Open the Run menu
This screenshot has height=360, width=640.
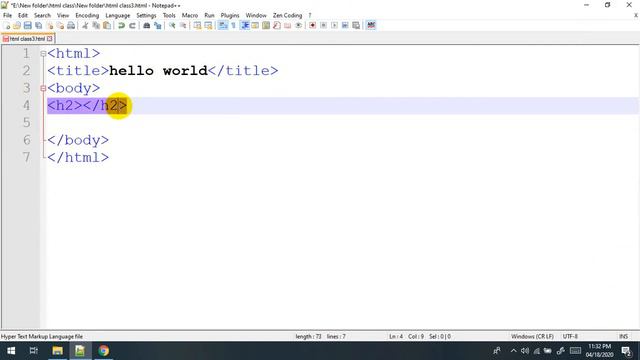point(209,15)
